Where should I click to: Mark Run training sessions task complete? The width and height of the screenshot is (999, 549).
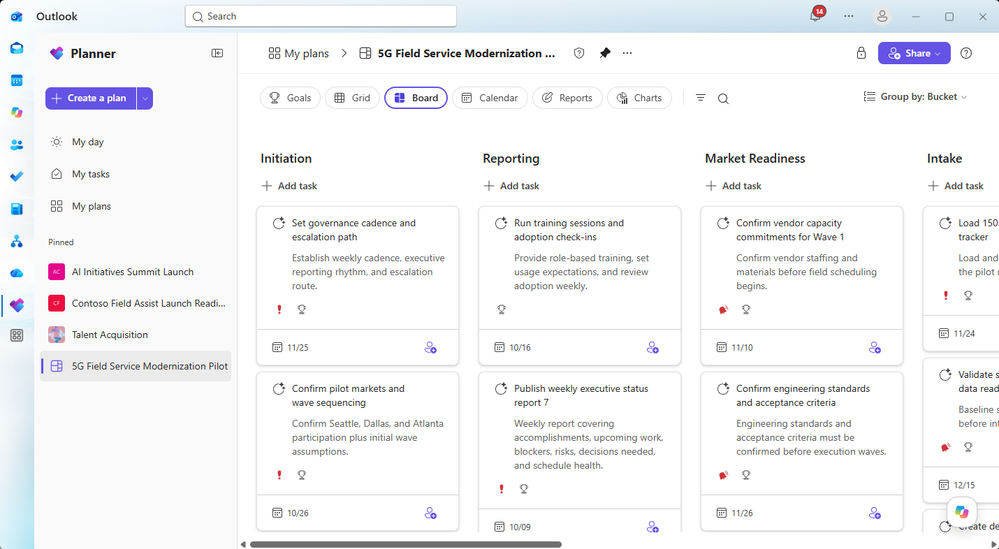coord(501,224)
